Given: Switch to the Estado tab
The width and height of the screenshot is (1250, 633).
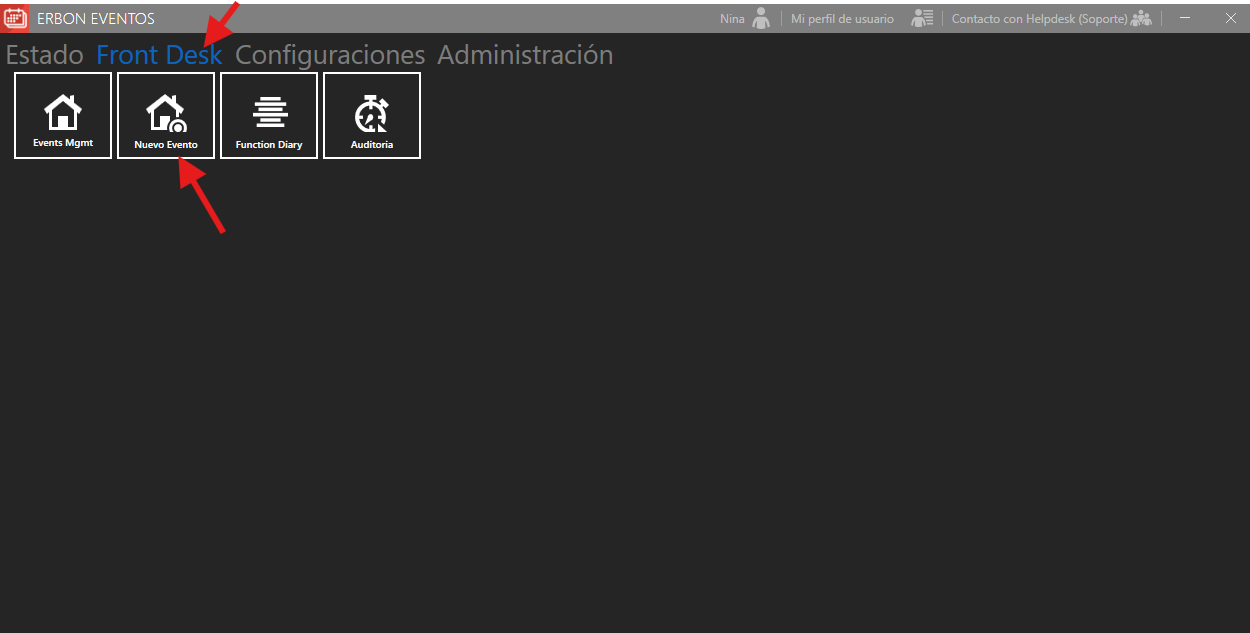Looking at the screenshot, I should click(45, 55).
